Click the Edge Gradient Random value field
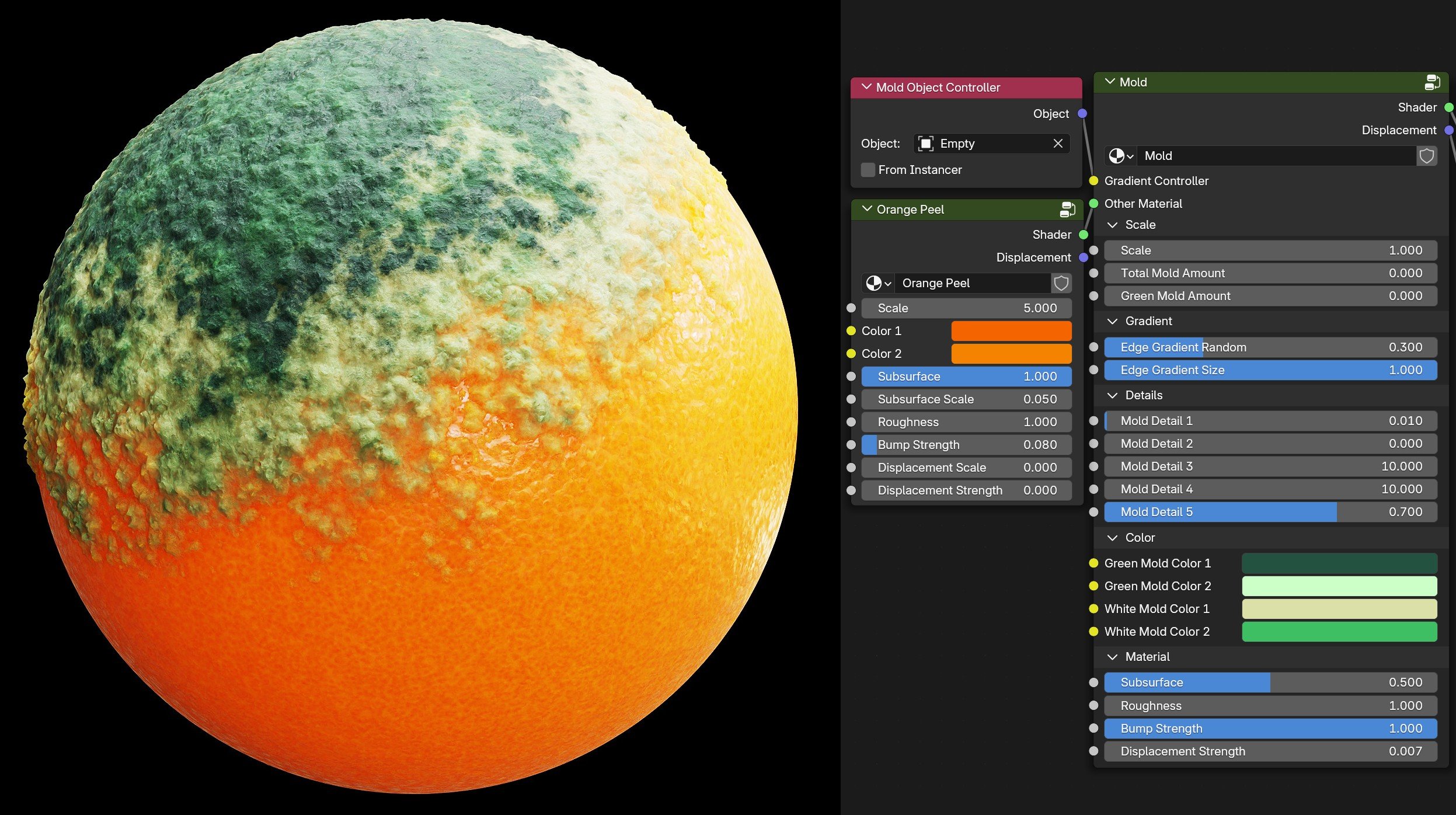Screen dimensions: 1456x815 coord(1270,347)
